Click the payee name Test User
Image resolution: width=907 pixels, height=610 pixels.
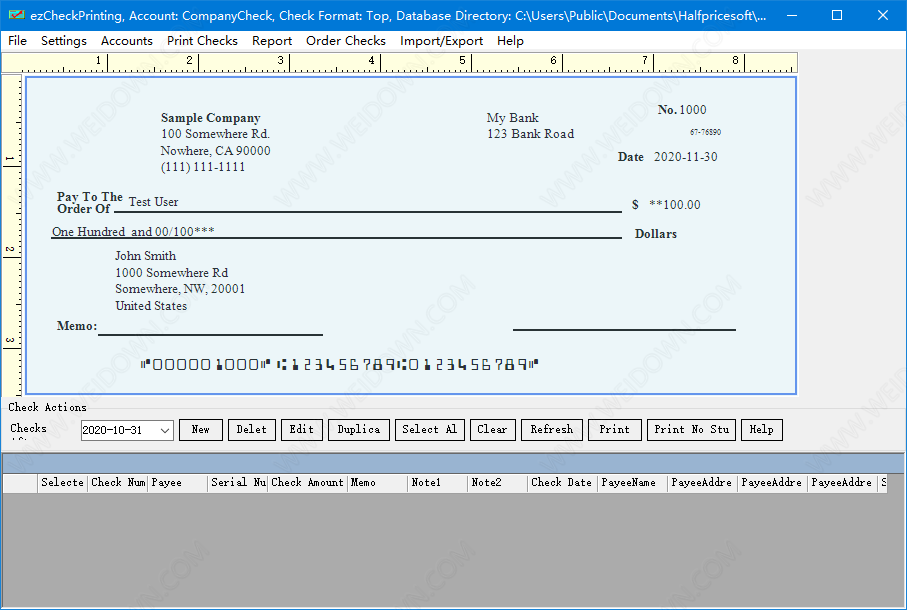[153, 202]
